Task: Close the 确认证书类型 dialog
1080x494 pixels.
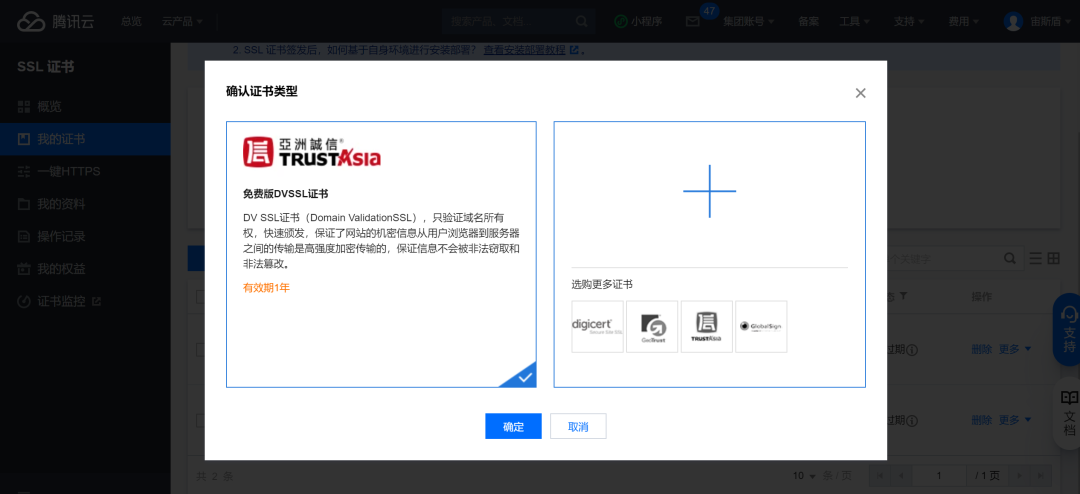Action: tap(860, 93)
